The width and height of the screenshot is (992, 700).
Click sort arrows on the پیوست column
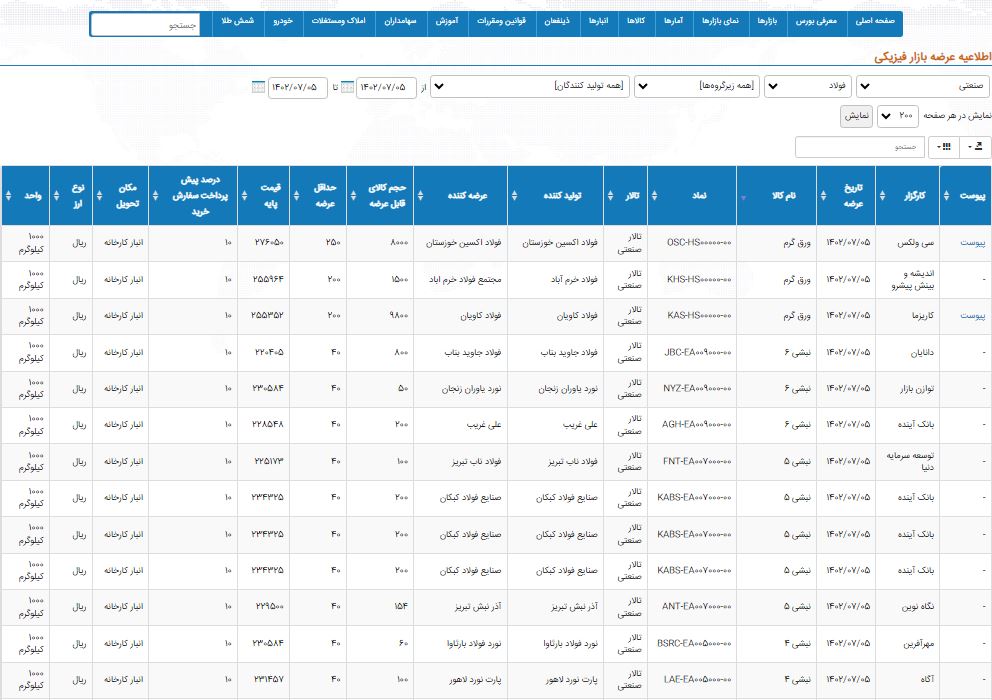tap(946, 196)
